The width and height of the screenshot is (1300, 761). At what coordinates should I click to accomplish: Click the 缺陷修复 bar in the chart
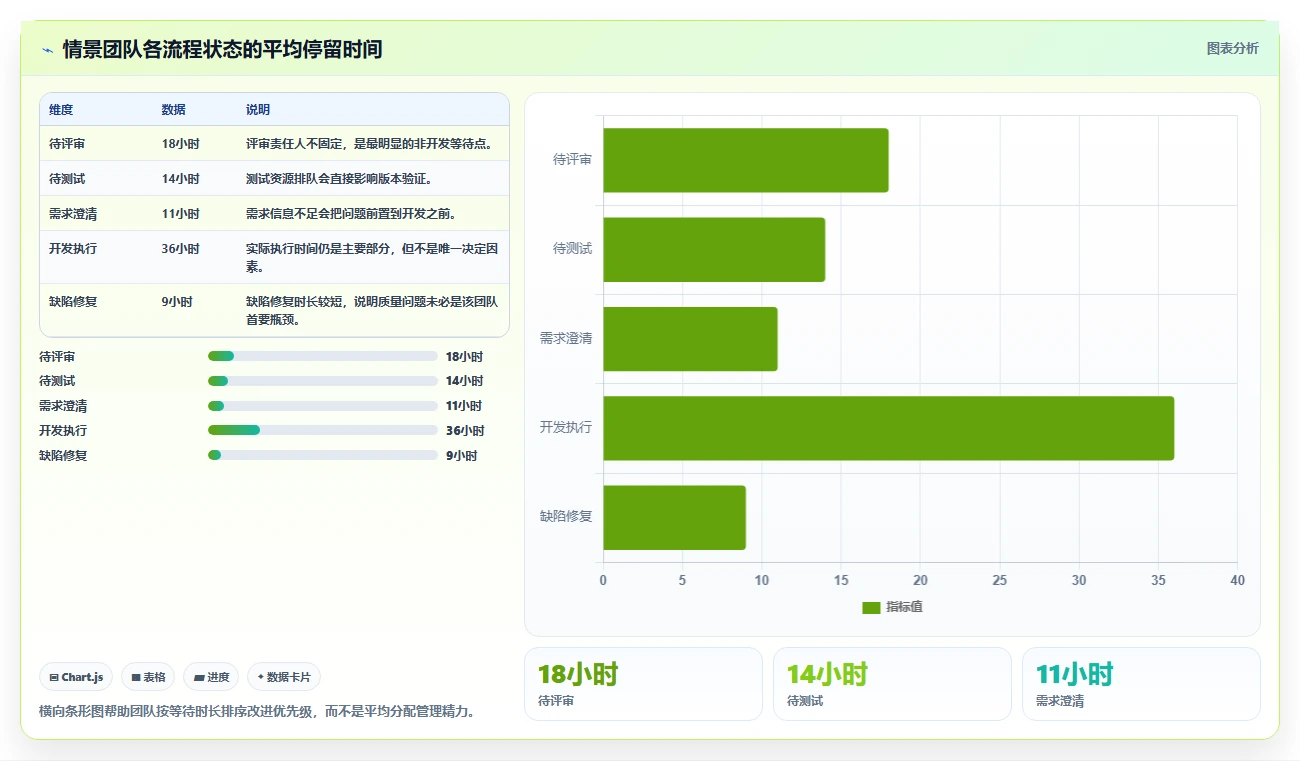[x=674, y=517]
